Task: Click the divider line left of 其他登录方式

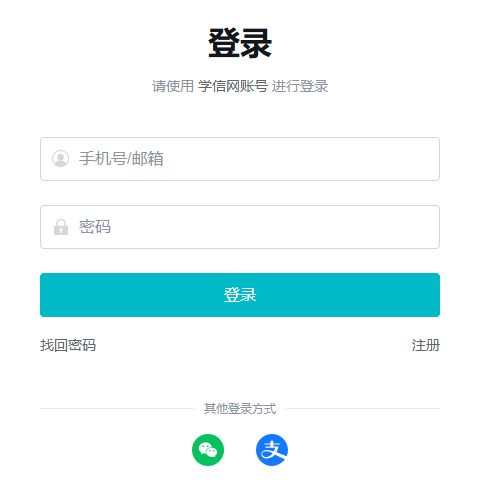Action: tap(117, 408)
